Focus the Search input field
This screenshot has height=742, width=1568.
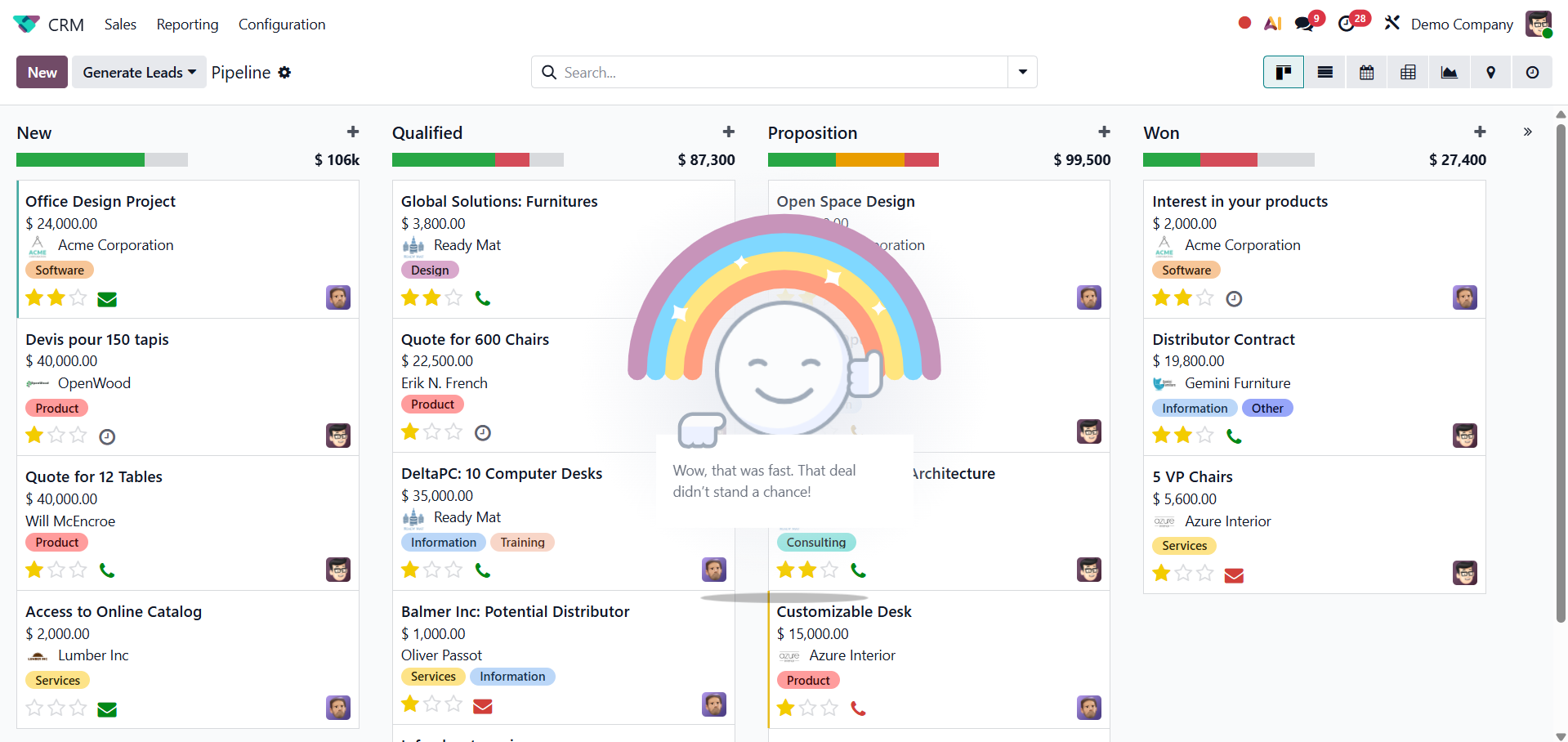pyautogui.click(x=783, y=72)
